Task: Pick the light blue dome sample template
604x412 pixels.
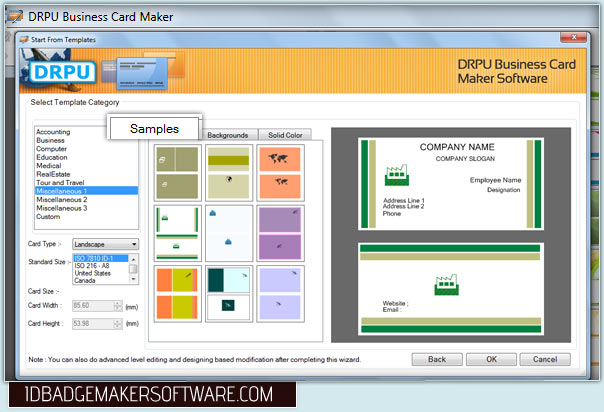Action: [229, 233]
